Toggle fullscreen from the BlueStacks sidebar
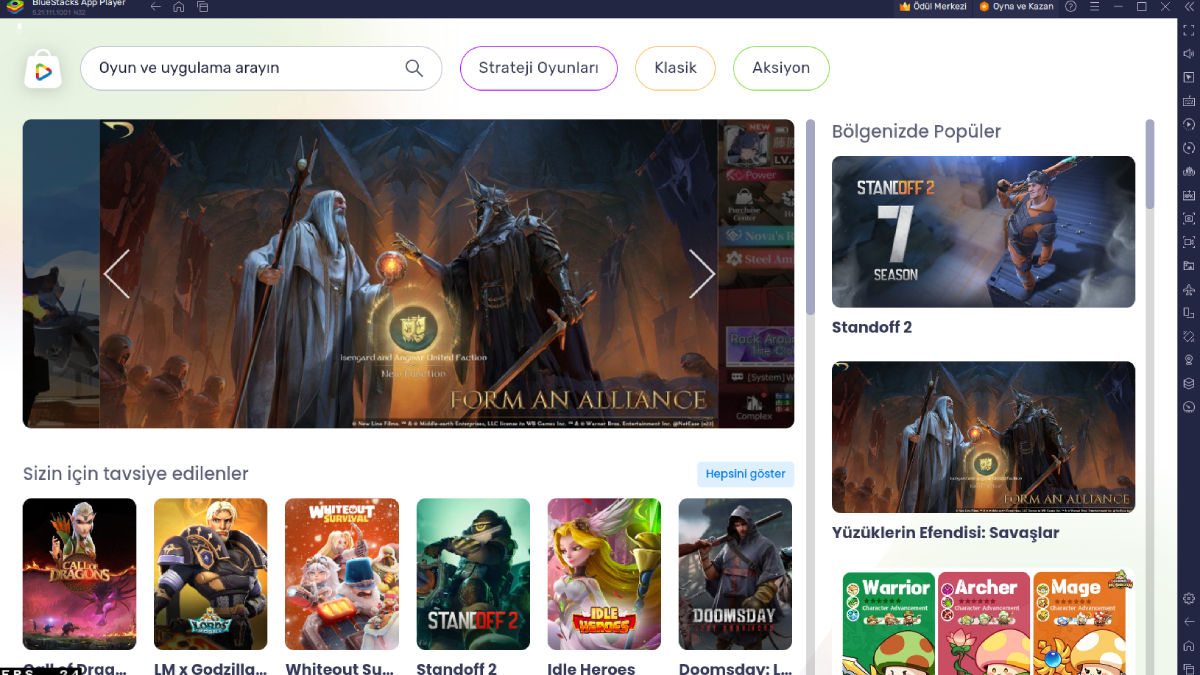Screen dimensions: 1200x675 tap(1188, 29)
